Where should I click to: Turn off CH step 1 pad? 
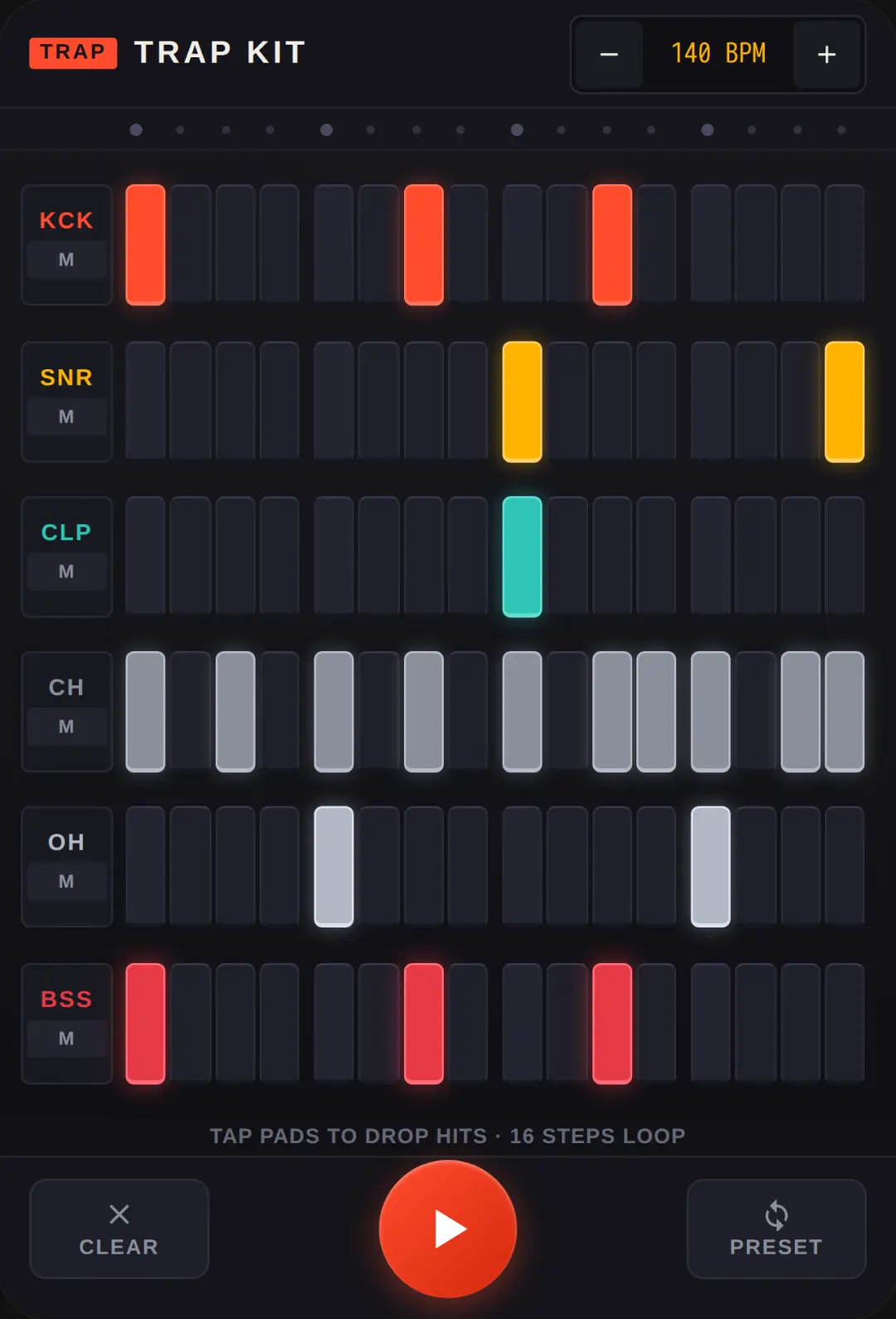[x=145, y=712]
